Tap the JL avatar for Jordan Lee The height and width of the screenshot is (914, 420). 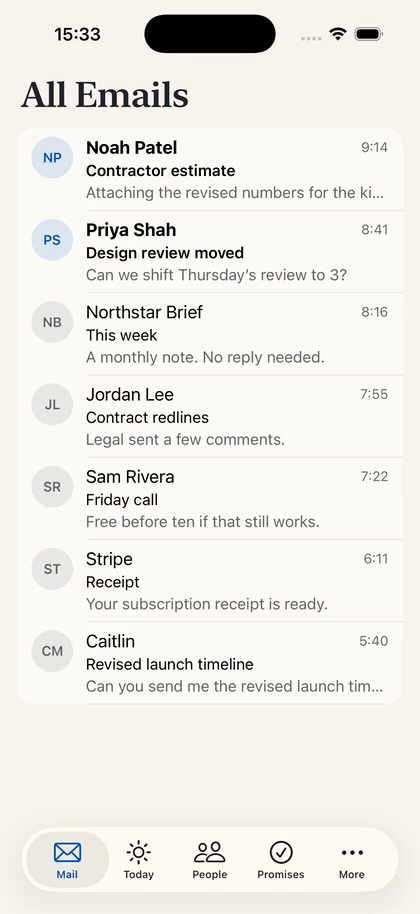pos(52,404)
